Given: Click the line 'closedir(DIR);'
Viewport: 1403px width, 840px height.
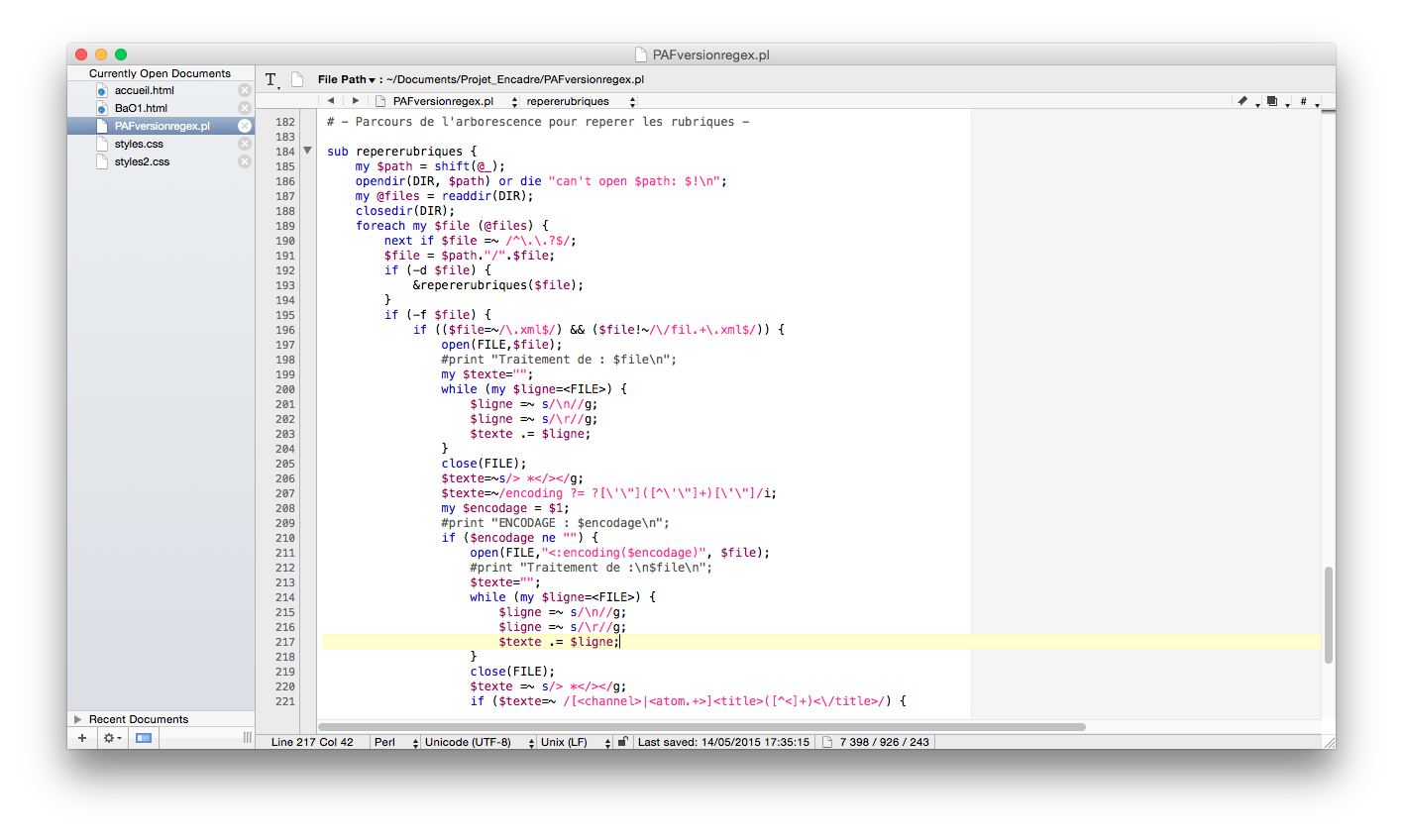Looking at the screenshot, I should pos(405,211).
